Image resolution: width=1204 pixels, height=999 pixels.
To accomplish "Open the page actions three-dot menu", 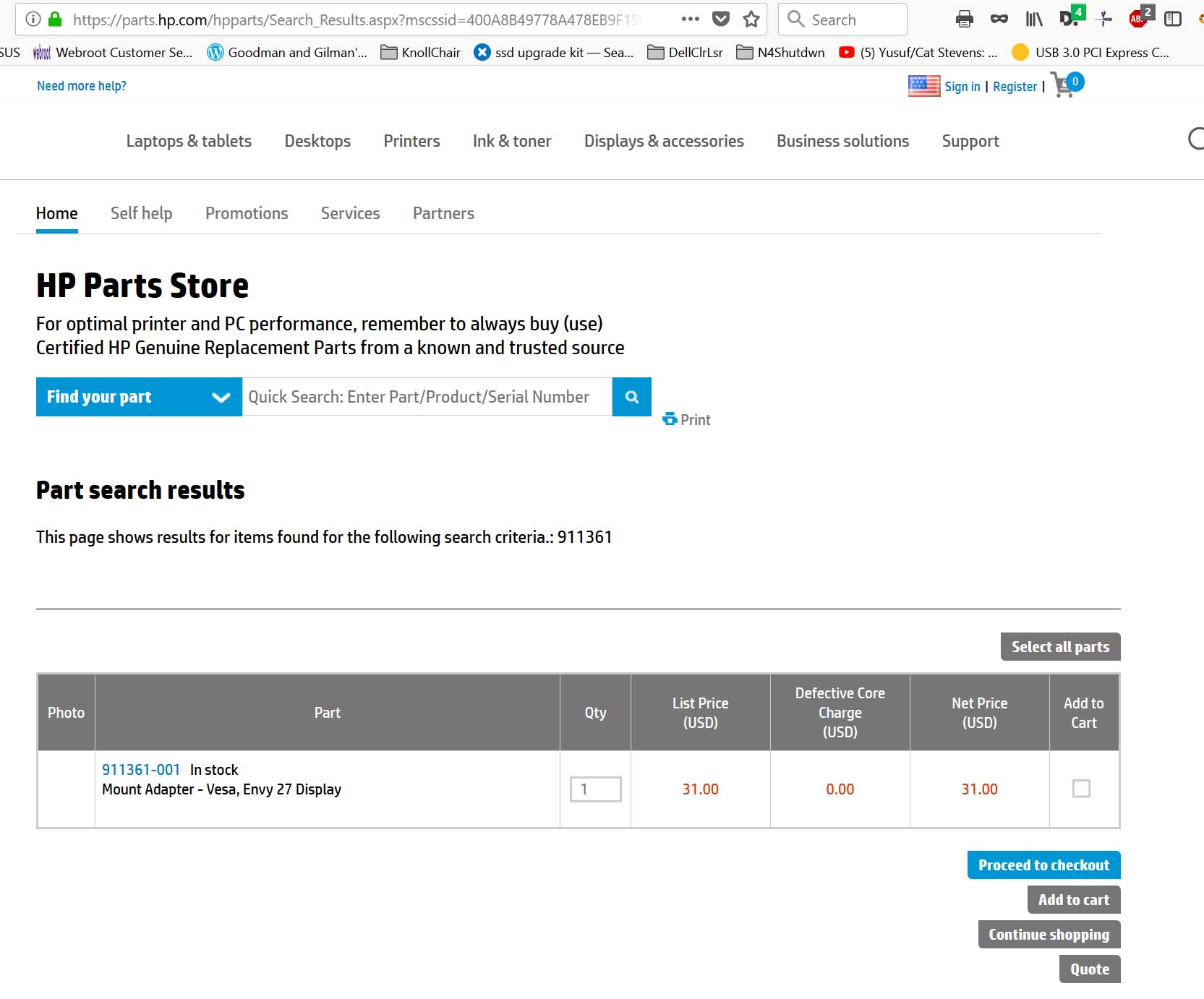I will click(x=691, y=19).
